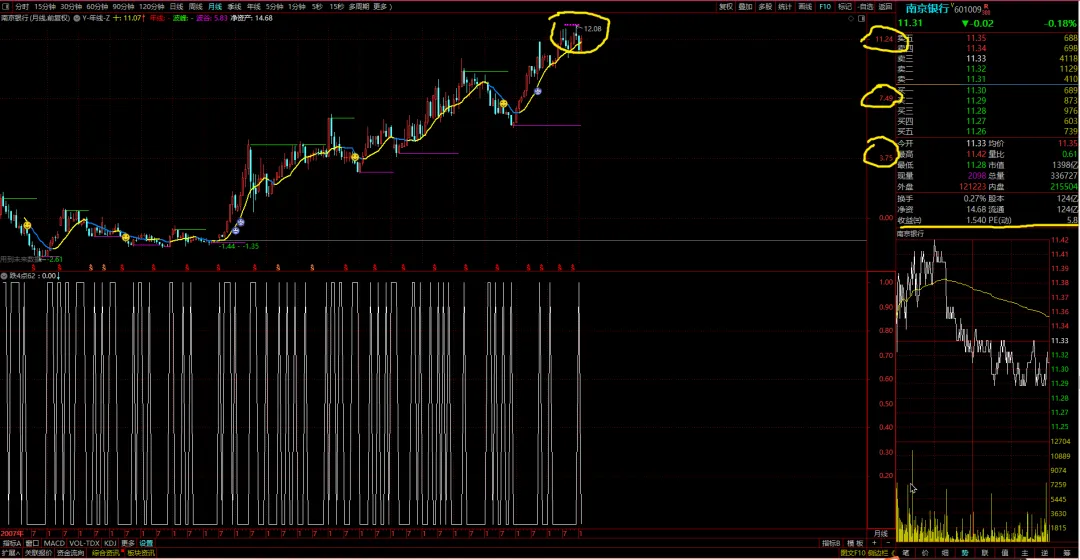The height and width of the screenshot is (560, 1080).
Task: Switch lower indicator to MACD
Action: point(54,543)
